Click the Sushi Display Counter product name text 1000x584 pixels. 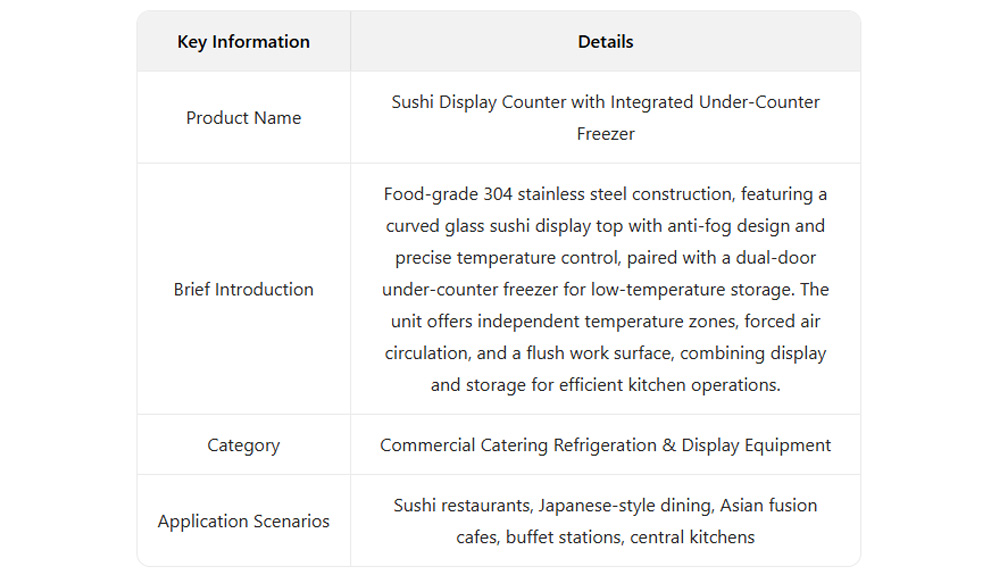605,102
